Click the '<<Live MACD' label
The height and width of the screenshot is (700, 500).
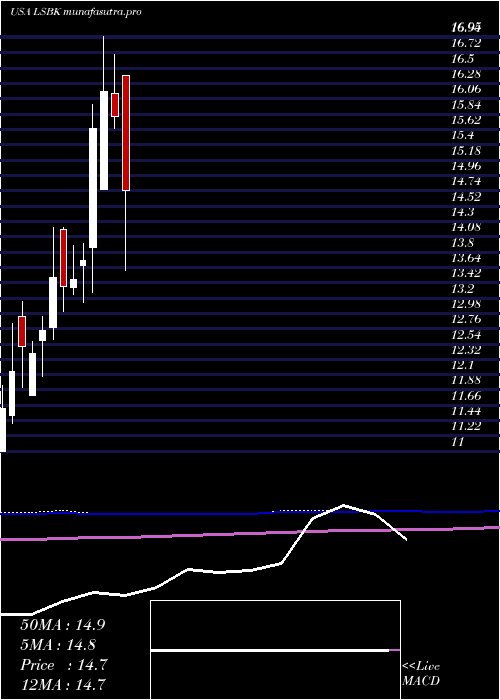coord(421,674)
